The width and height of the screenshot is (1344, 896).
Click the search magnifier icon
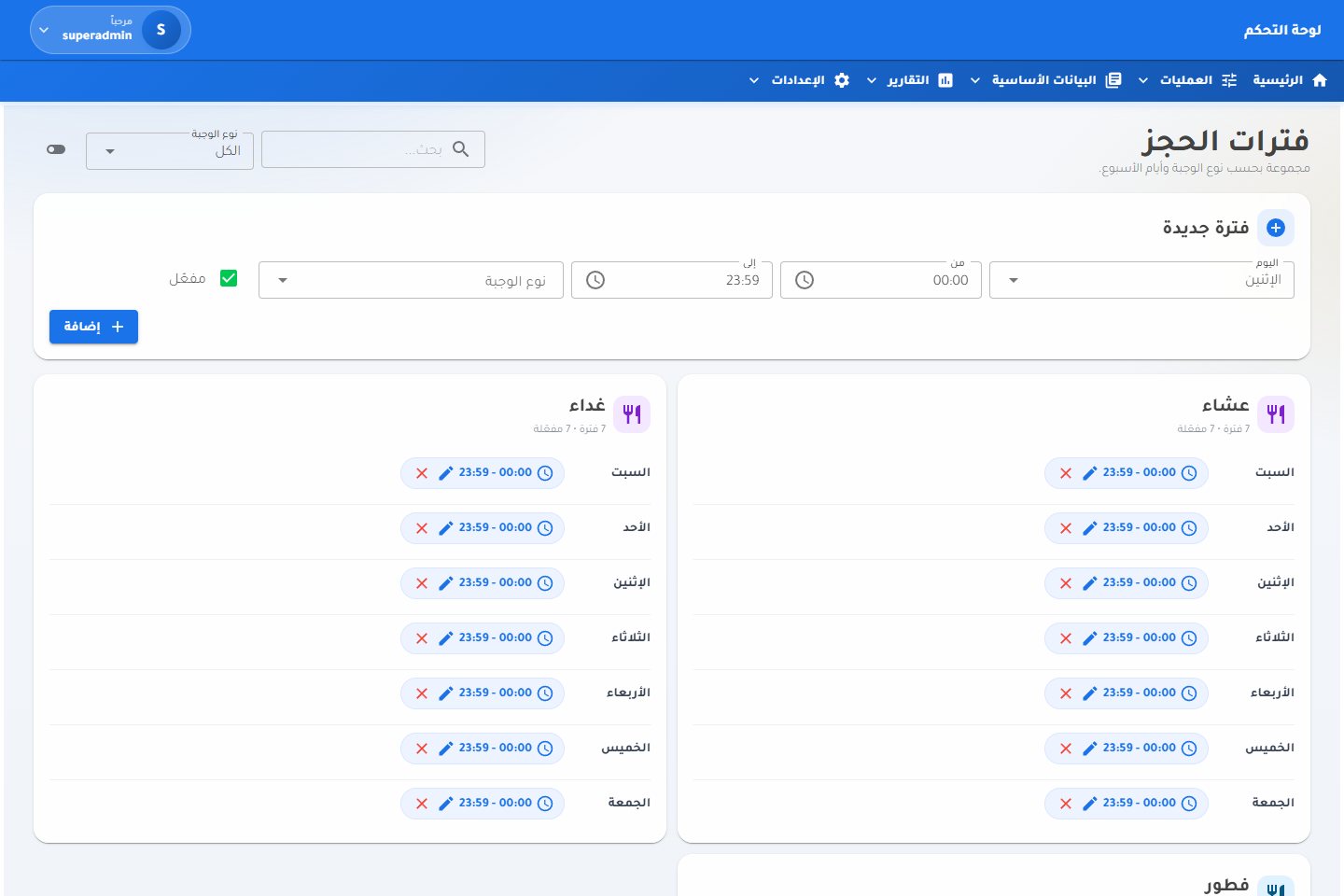pos(460,149)
